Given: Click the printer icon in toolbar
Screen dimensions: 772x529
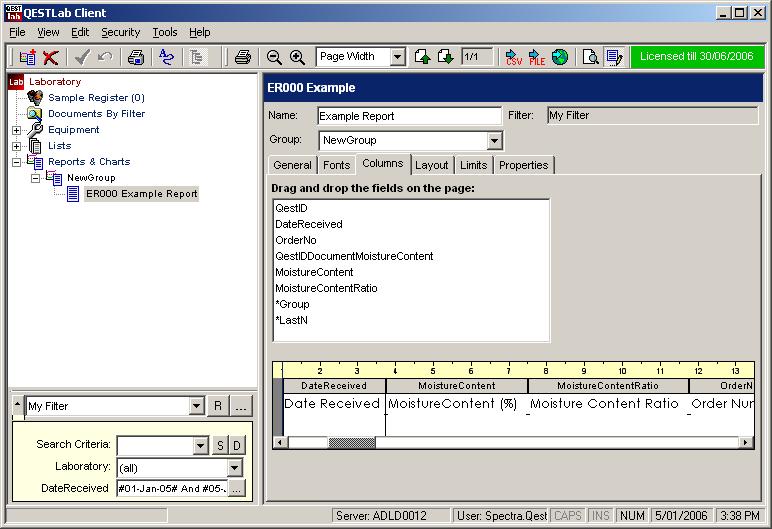Looking at the screenshot, I should point(242,58).
